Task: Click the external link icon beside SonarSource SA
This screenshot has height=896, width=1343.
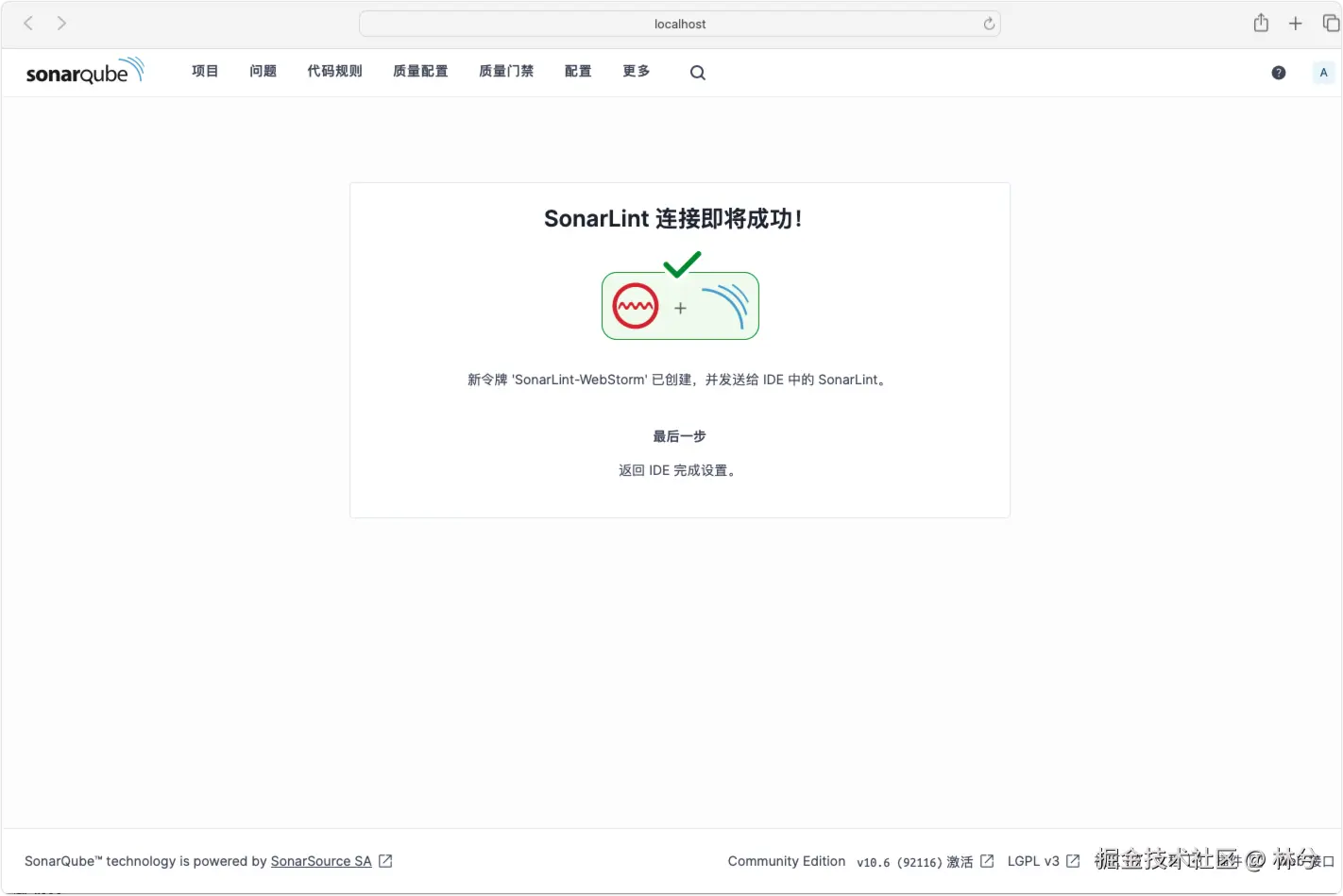Action: tap(385, 861)
